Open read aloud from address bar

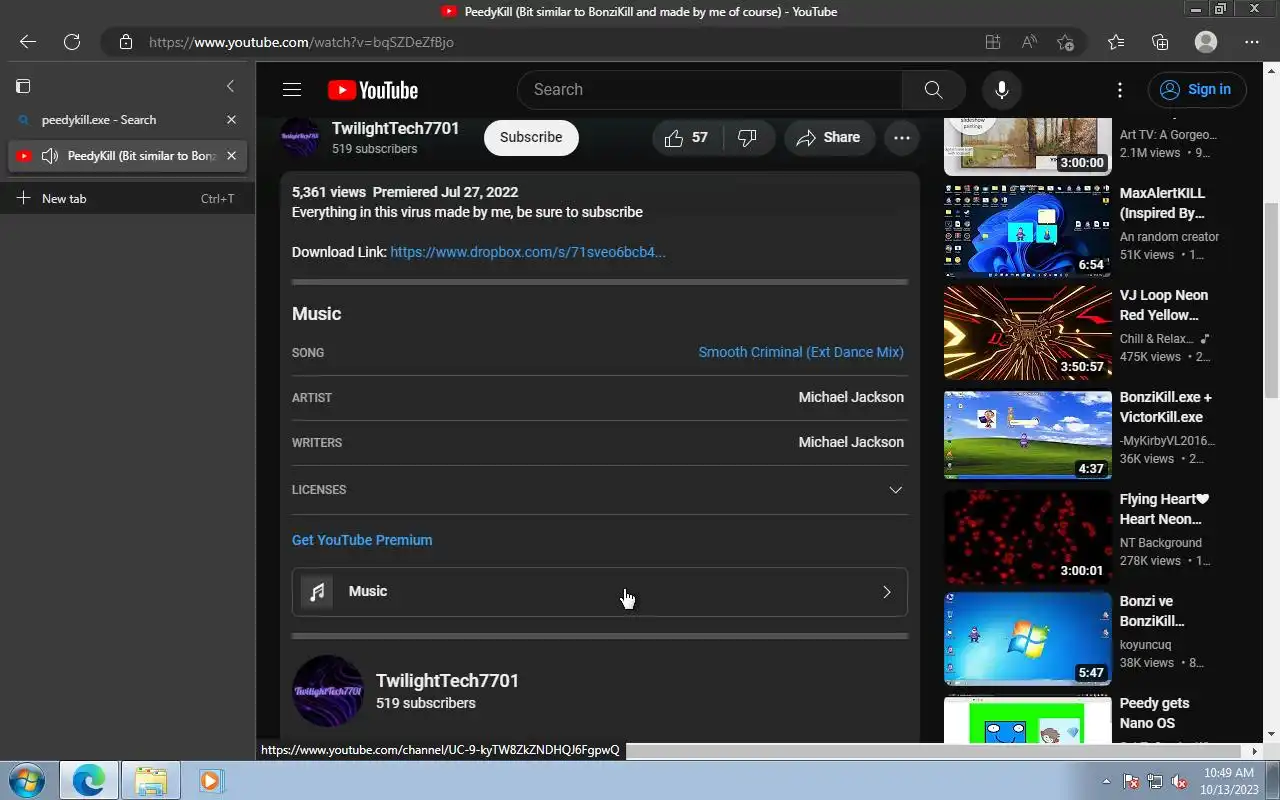pos(1029,42)
